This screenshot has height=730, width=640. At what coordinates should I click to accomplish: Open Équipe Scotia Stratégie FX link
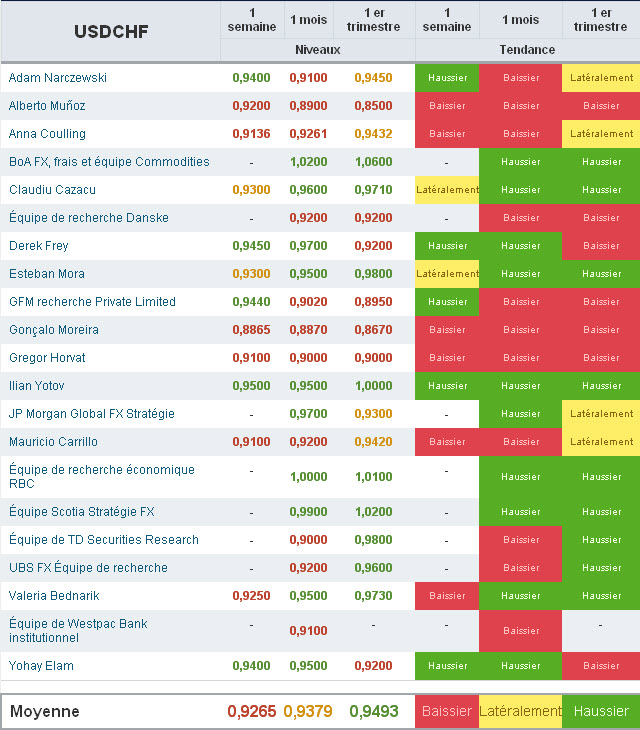[x=81, y=512]
